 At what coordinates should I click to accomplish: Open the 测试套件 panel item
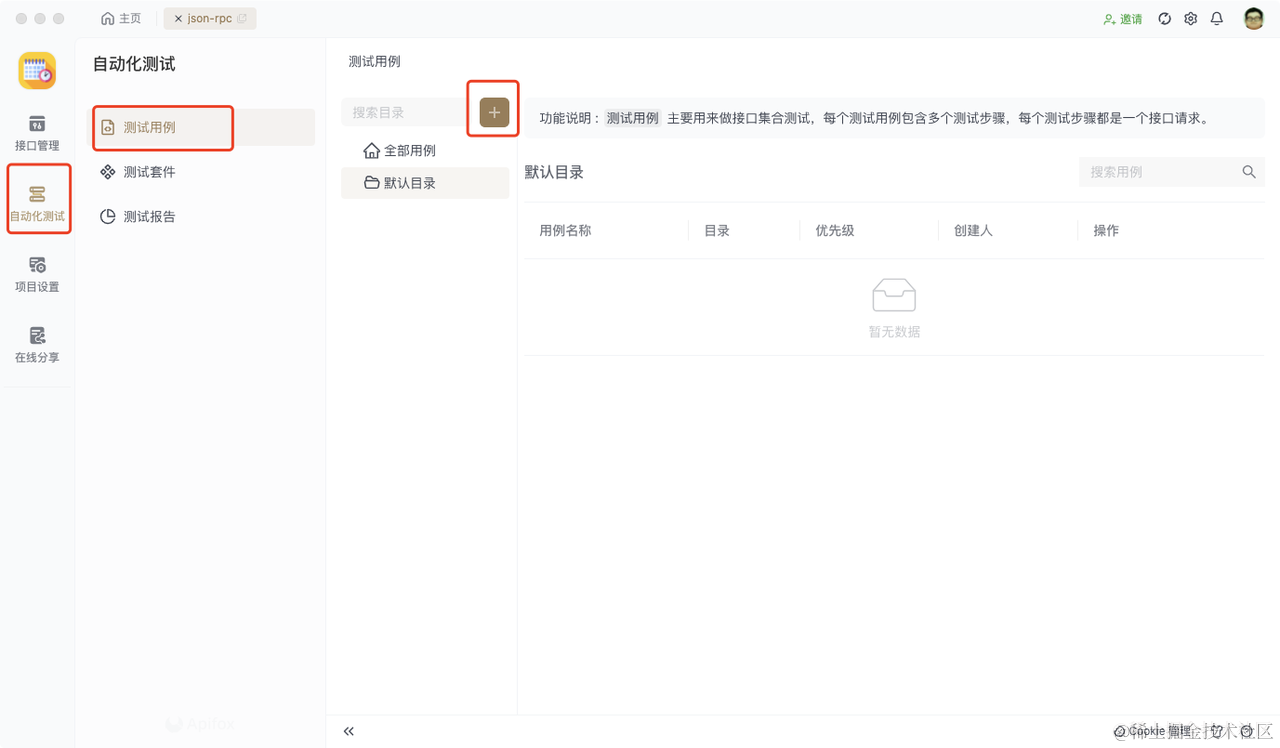(x=146, y=171)
